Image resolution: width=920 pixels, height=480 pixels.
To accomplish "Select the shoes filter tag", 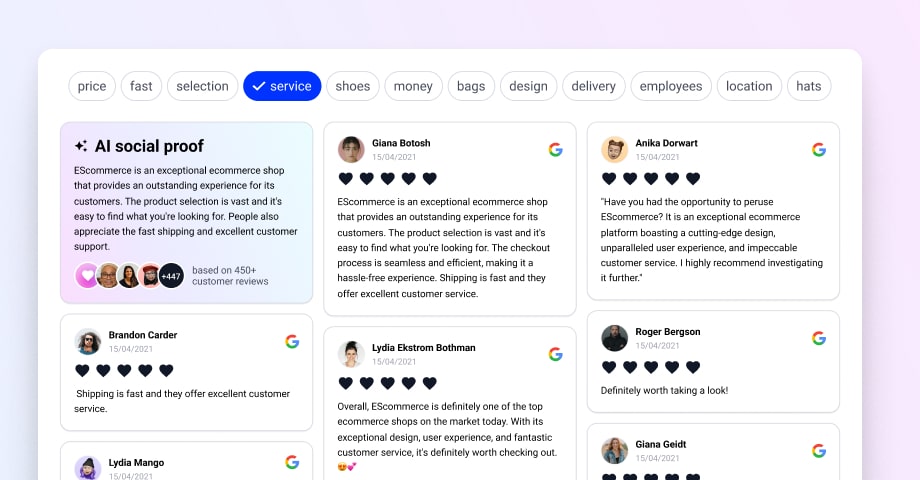I will pos(353,86).
